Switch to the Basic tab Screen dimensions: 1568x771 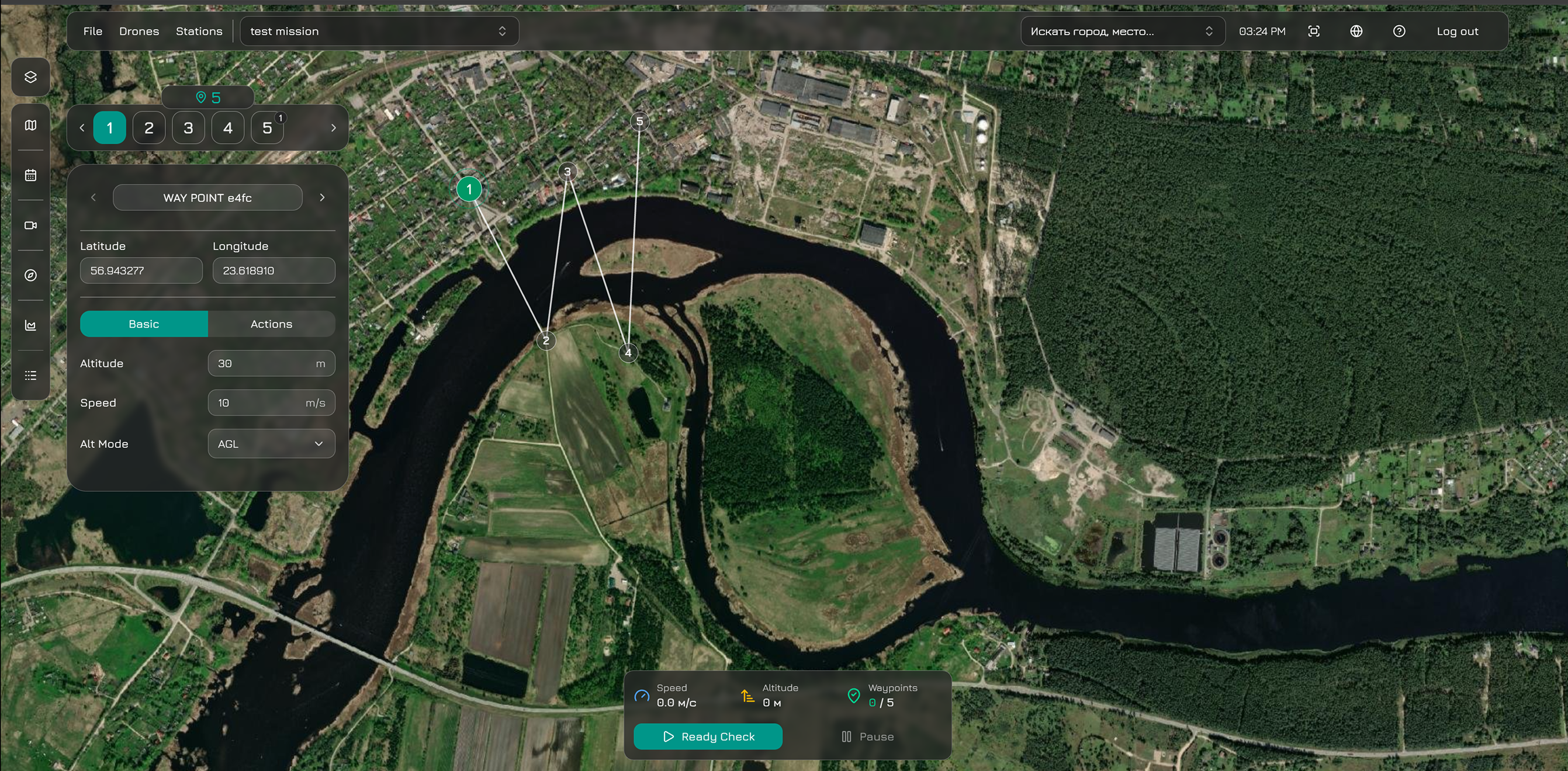tap(144, 324)
